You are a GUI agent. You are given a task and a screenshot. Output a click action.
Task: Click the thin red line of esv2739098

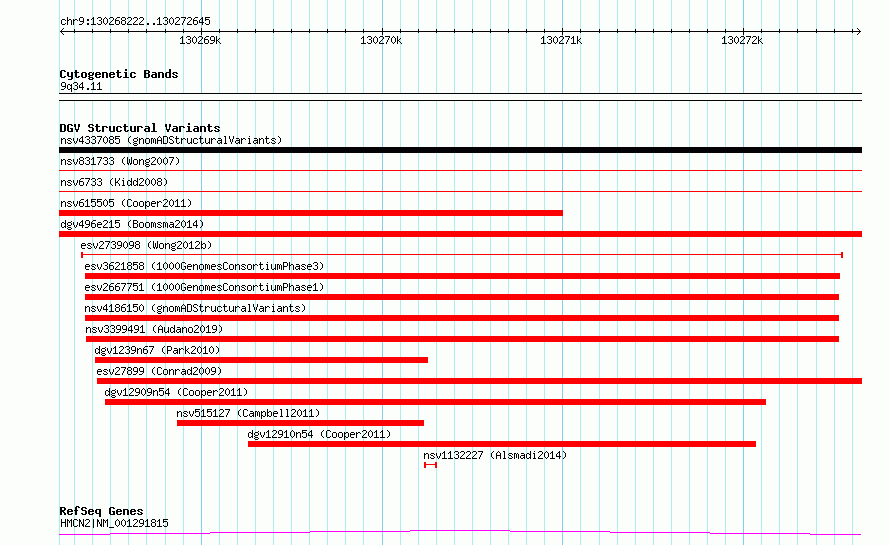[x=461, y=255]
